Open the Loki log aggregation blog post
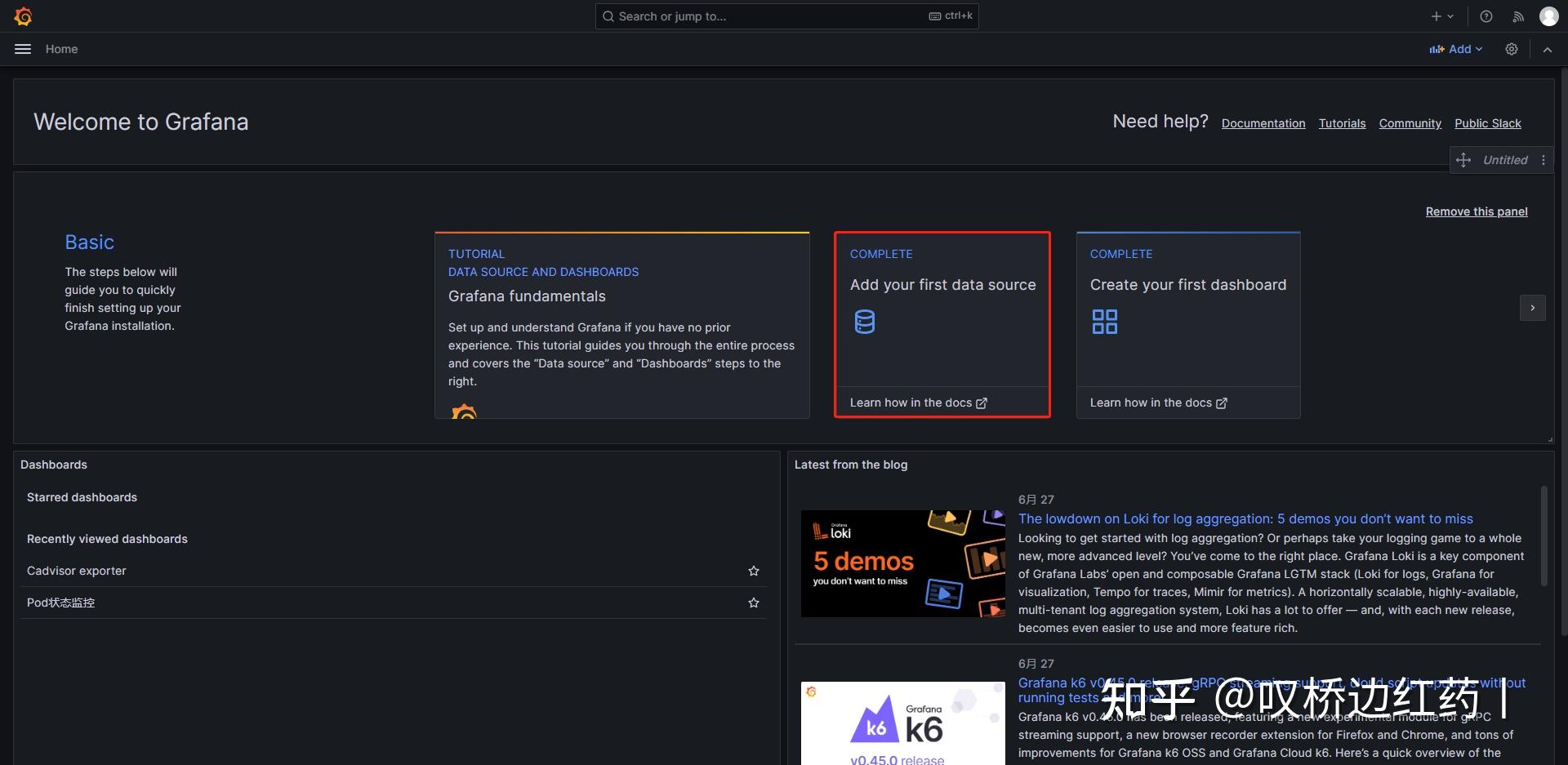Image resolution: width=1568 pixels, height=765 pixels. coord(1245,518)
